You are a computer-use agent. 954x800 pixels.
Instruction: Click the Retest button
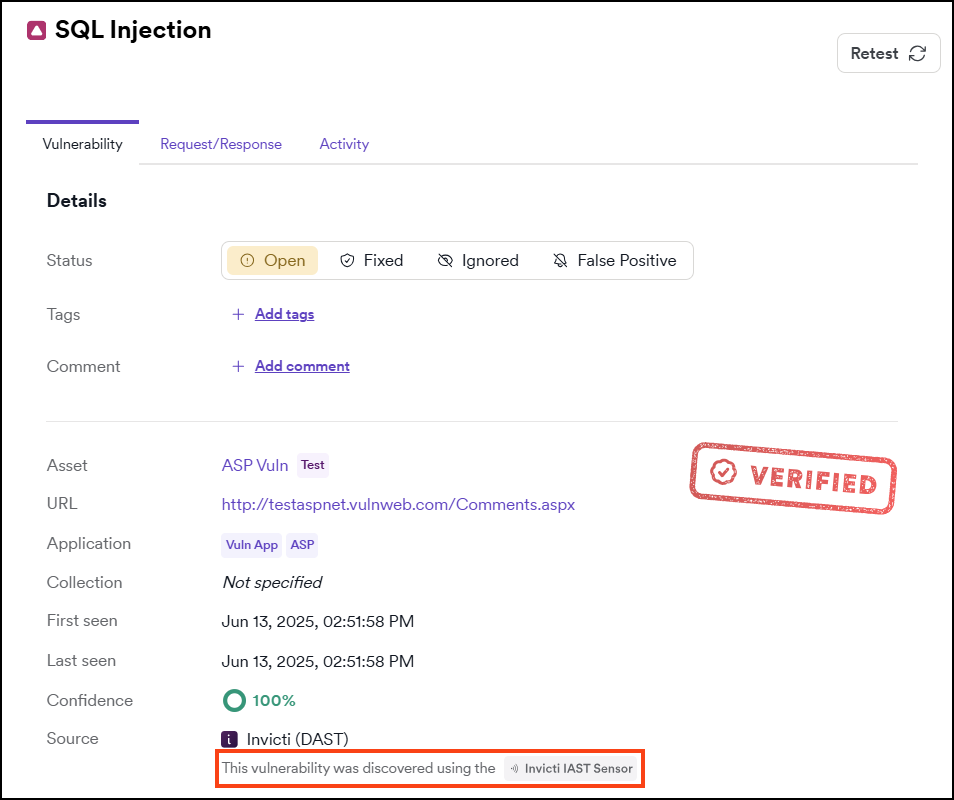[x=888, y=52]
